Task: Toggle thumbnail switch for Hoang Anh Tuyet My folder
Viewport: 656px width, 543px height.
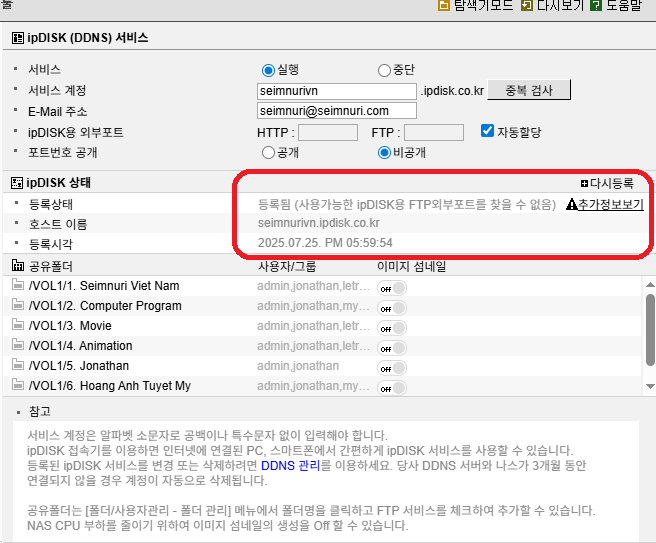Action: pos(392,388)
